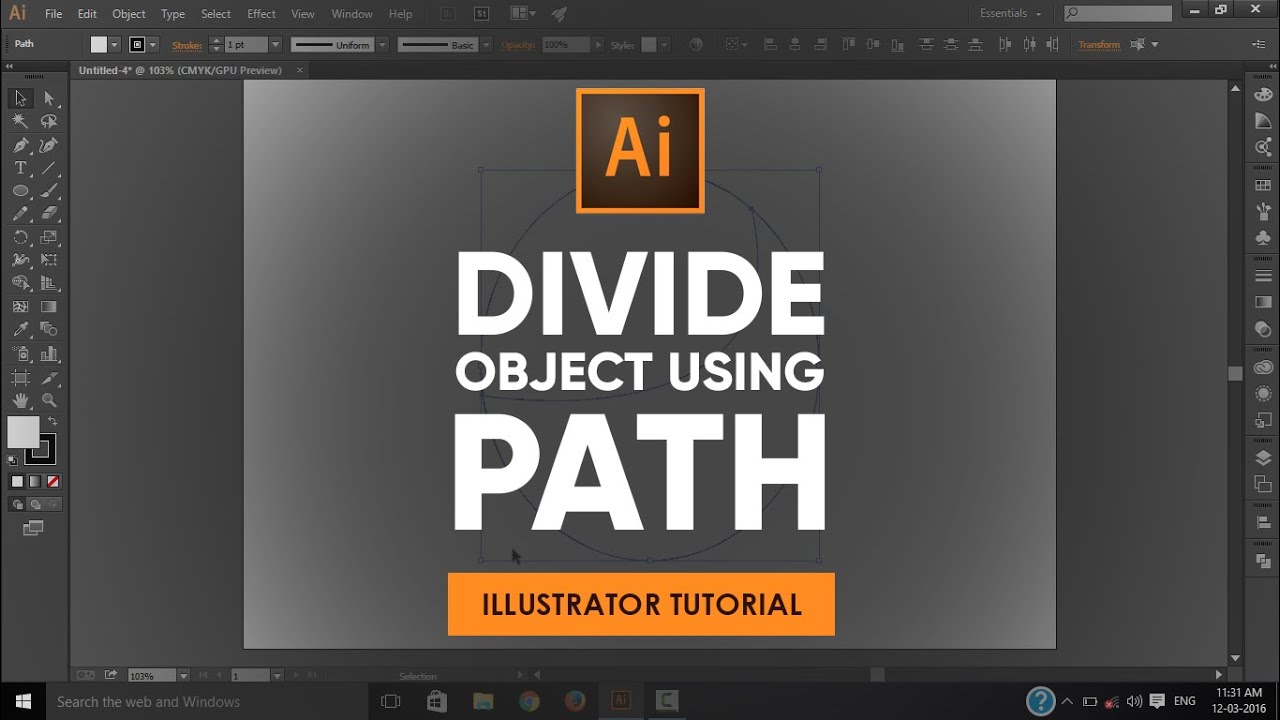Set paint mode to Gradient
Screen dimensions: 1280x720
[35, 481]
